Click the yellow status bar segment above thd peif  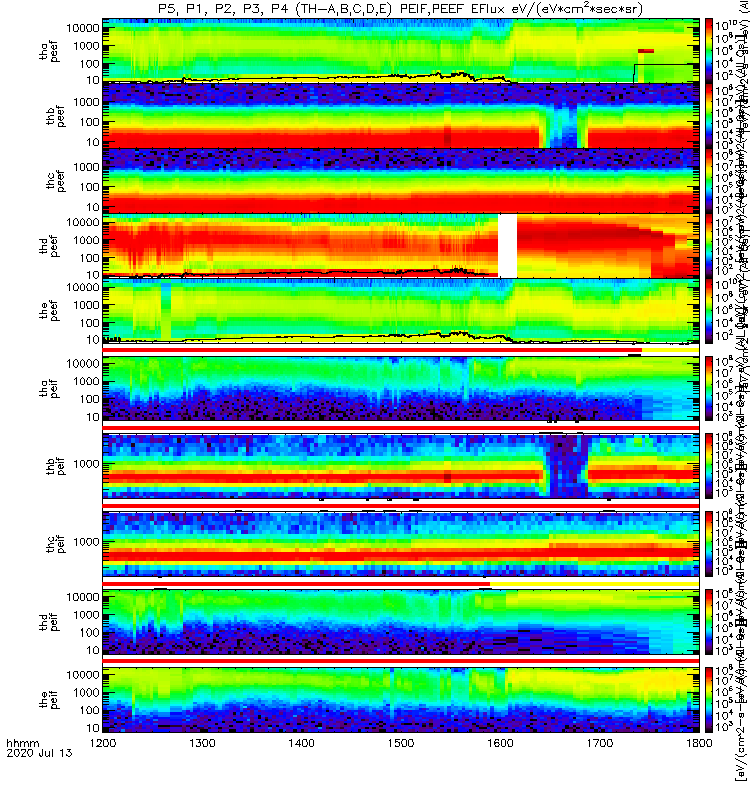pos(594,584)
